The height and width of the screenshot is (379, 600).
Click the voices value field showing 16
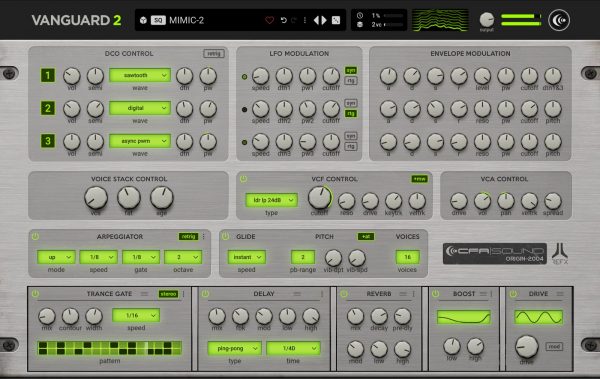(x=407, y=257)
